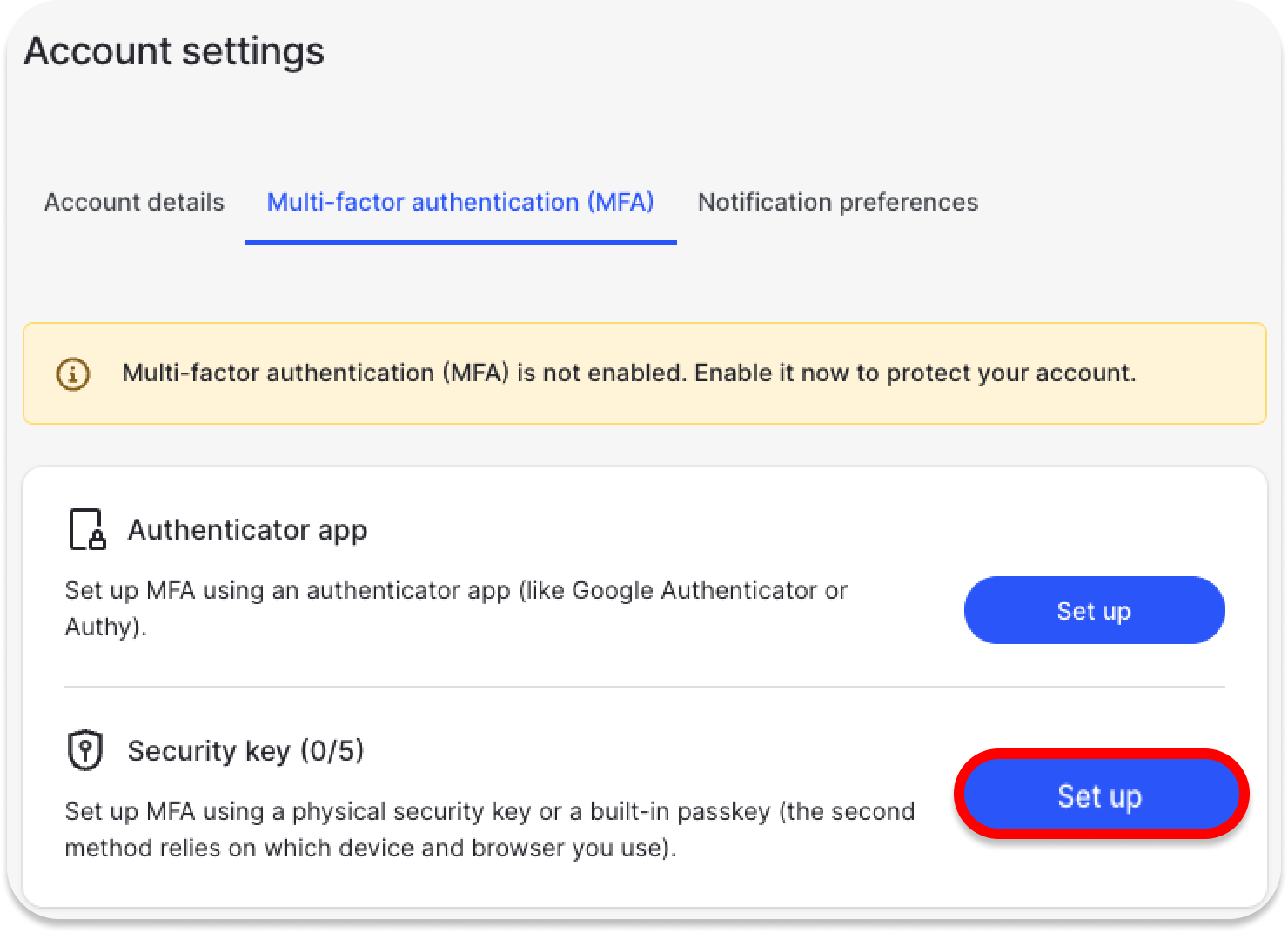Switch to Notification preferences tab
The height and width of the screenshot is (933, 1288).
click(837, 202)
